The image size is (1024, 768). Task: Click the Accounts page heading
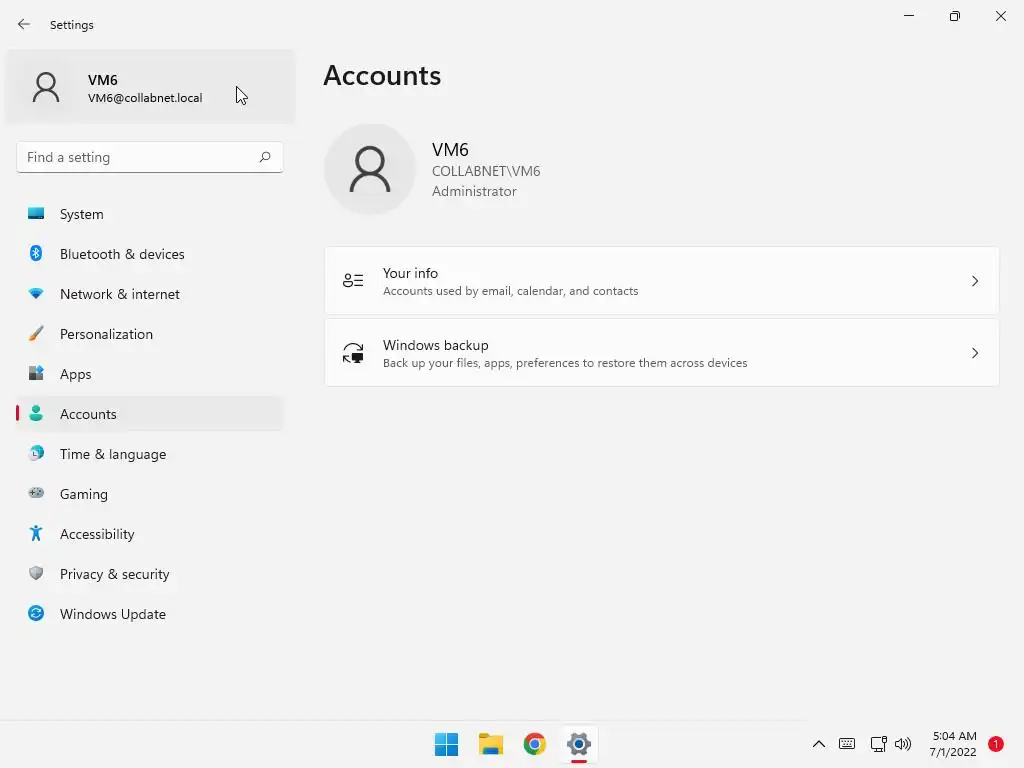pyautogui.click(x=382, y=76)
